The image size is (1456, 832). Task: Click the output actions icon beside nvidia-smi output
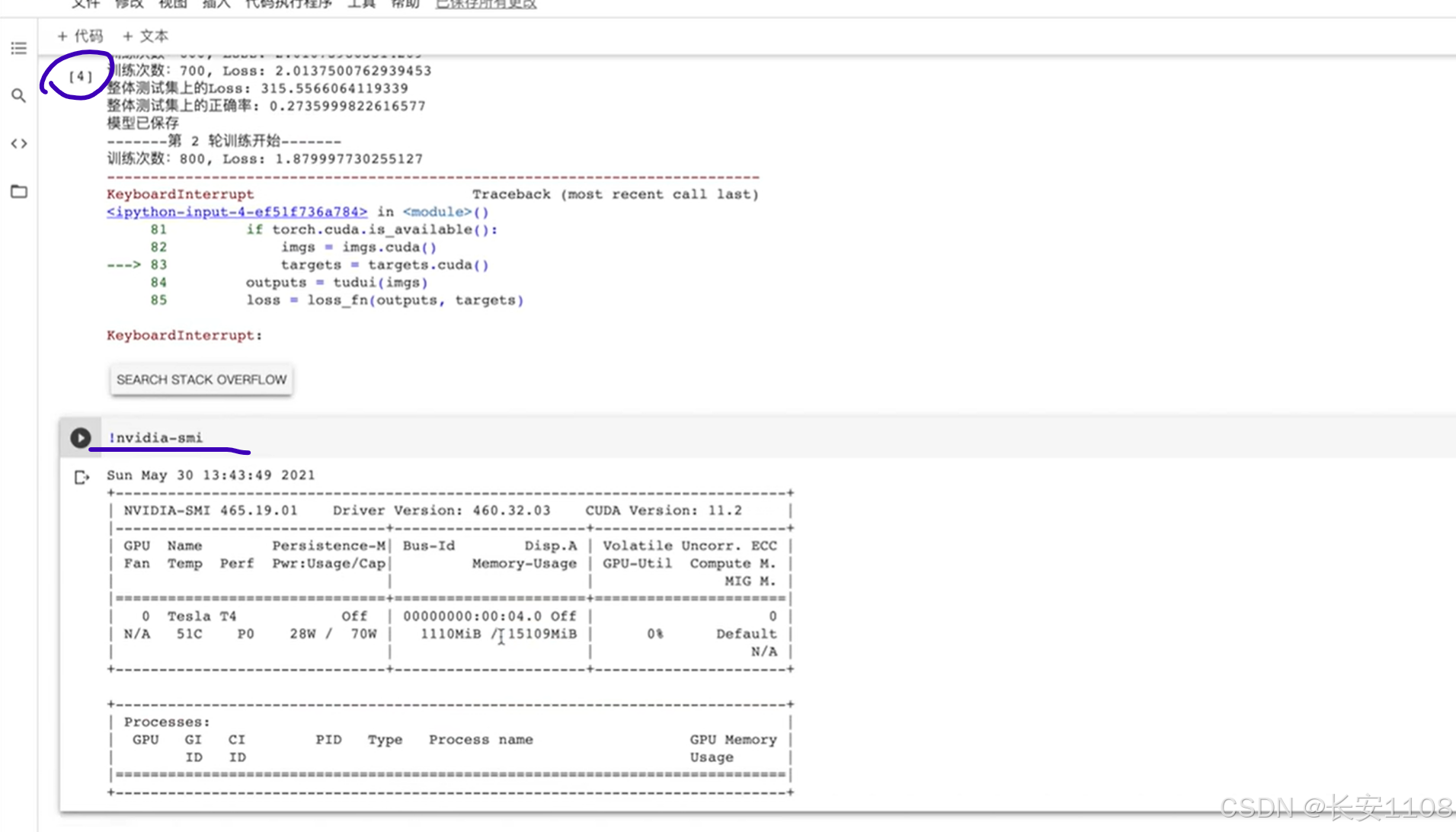point(82,478)
